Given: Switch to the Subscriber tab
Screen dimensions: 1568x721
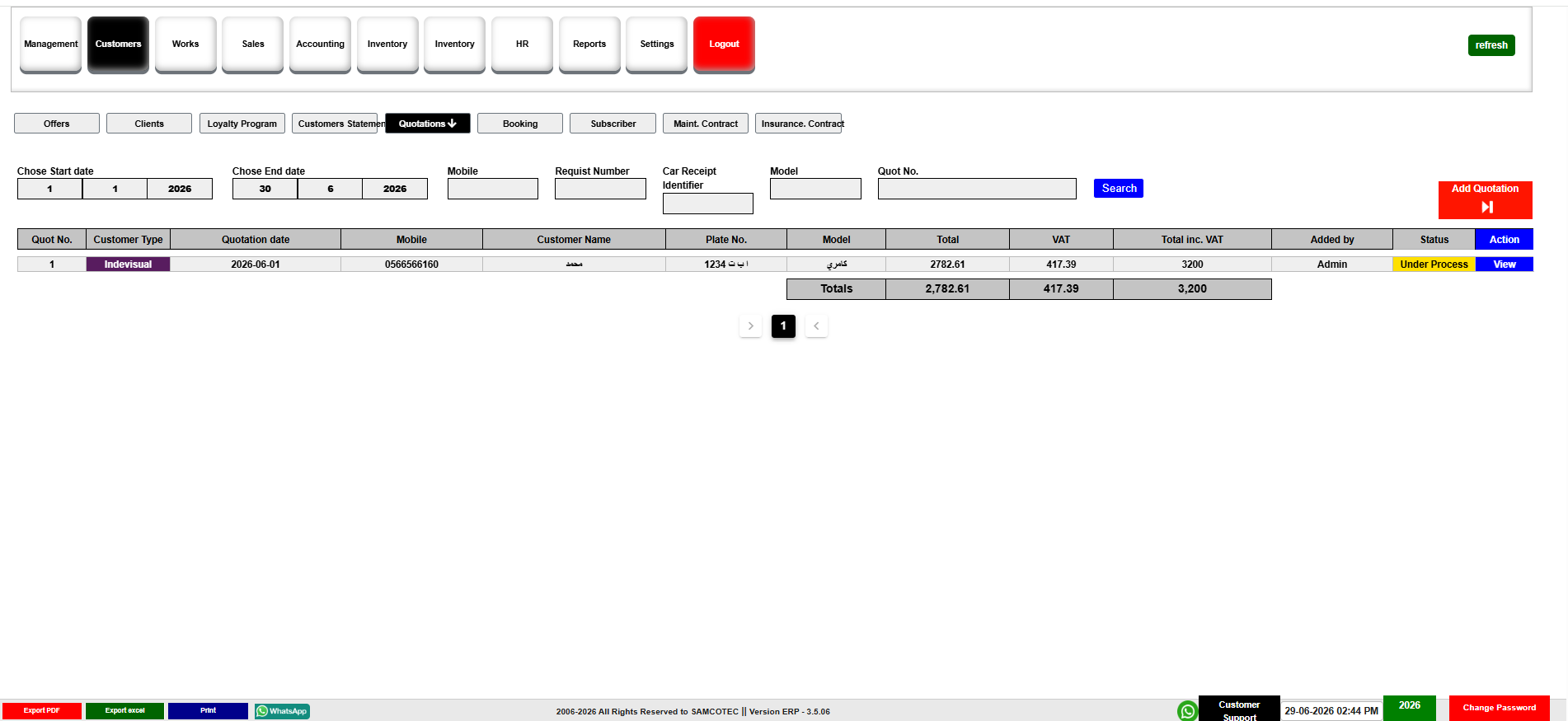Looking at the screenshot, I should tap(613, 124).
